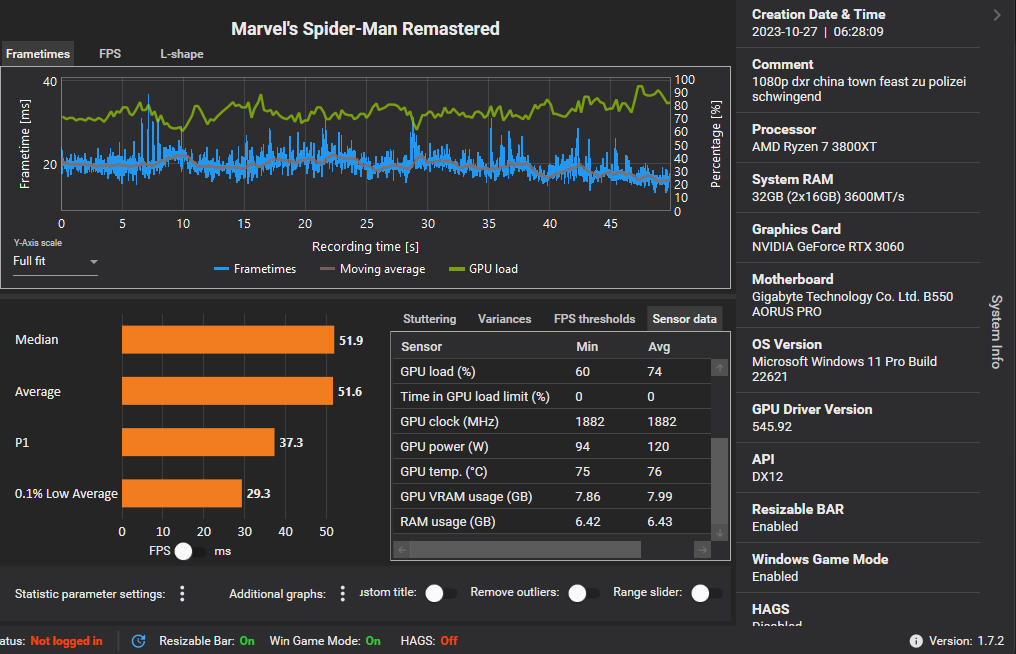Click the Gigabyte B550 AORUS PRO motherboard value
This screenshot has height=654, width=1016.
(852, 304)
